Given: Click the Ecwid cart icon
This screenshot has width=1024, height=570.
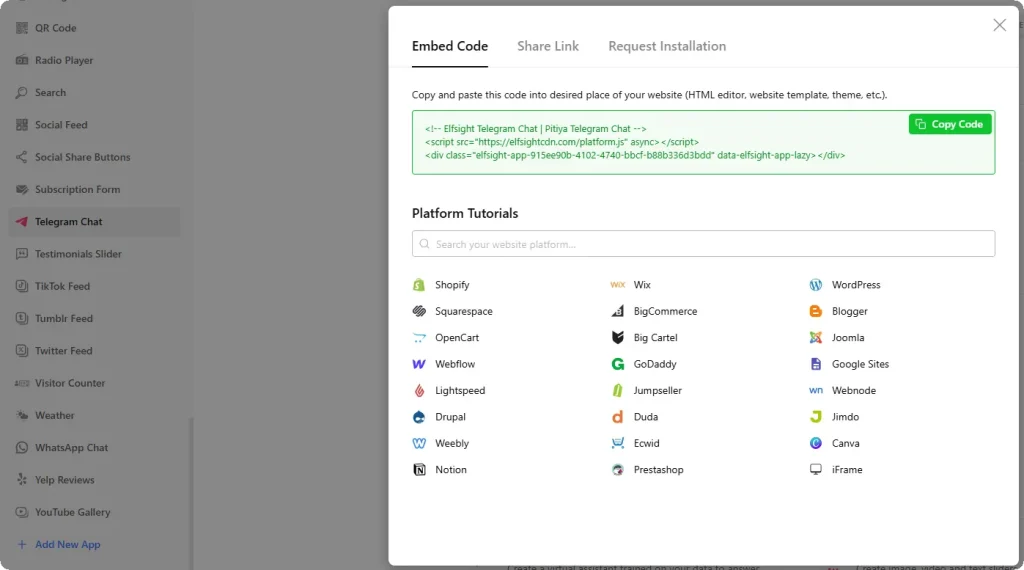Looking at the screenshot, I should coord(617,443).
